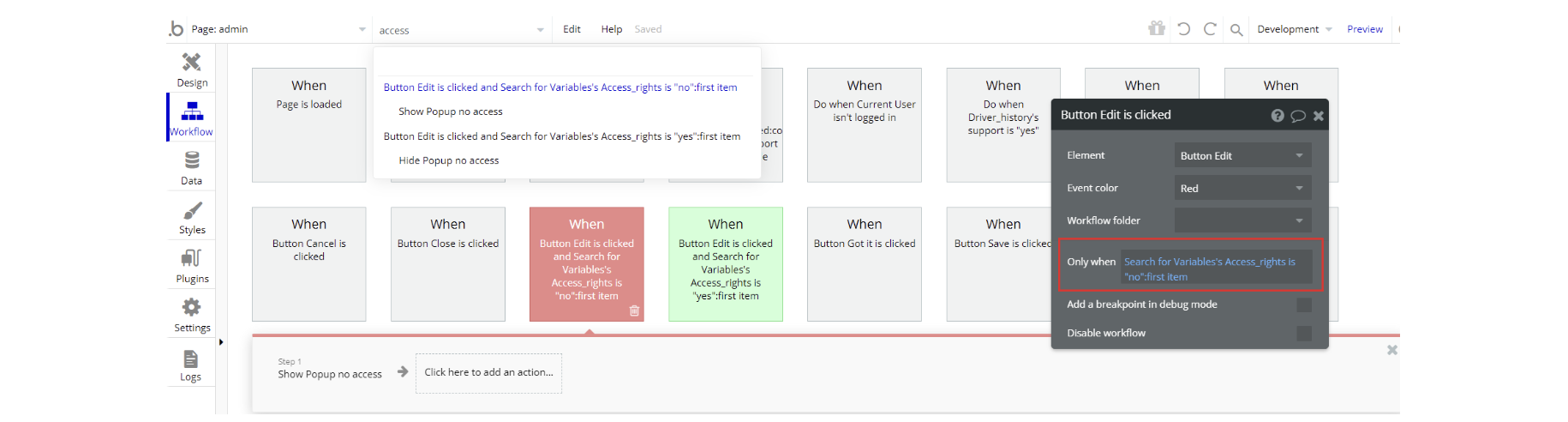Expand the Element dropdown set to Button Edit
The height and width of the screenshot is (422, 1568).
pos(1242,155)
